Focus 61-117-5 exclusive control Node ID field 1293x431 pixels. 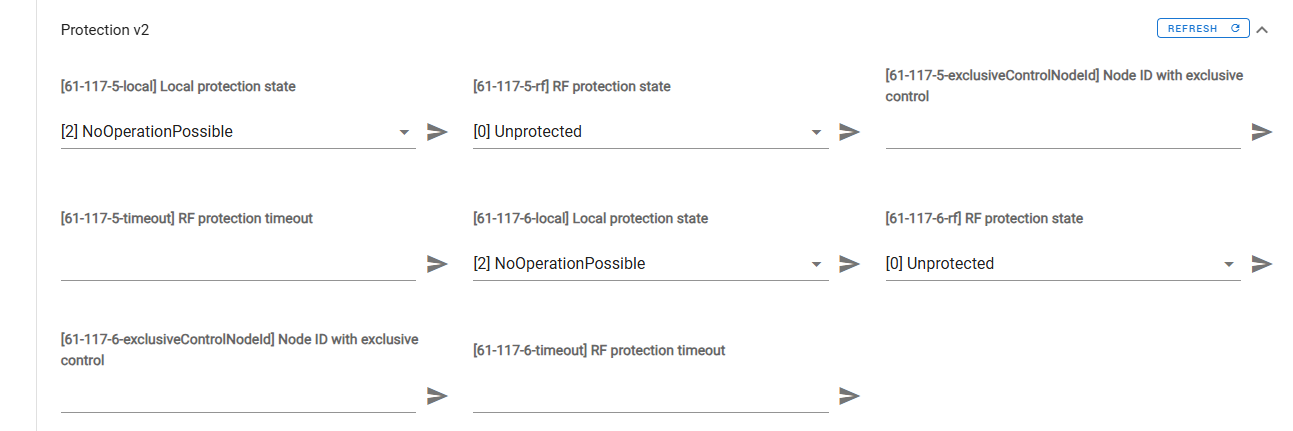click(1062, 132)
